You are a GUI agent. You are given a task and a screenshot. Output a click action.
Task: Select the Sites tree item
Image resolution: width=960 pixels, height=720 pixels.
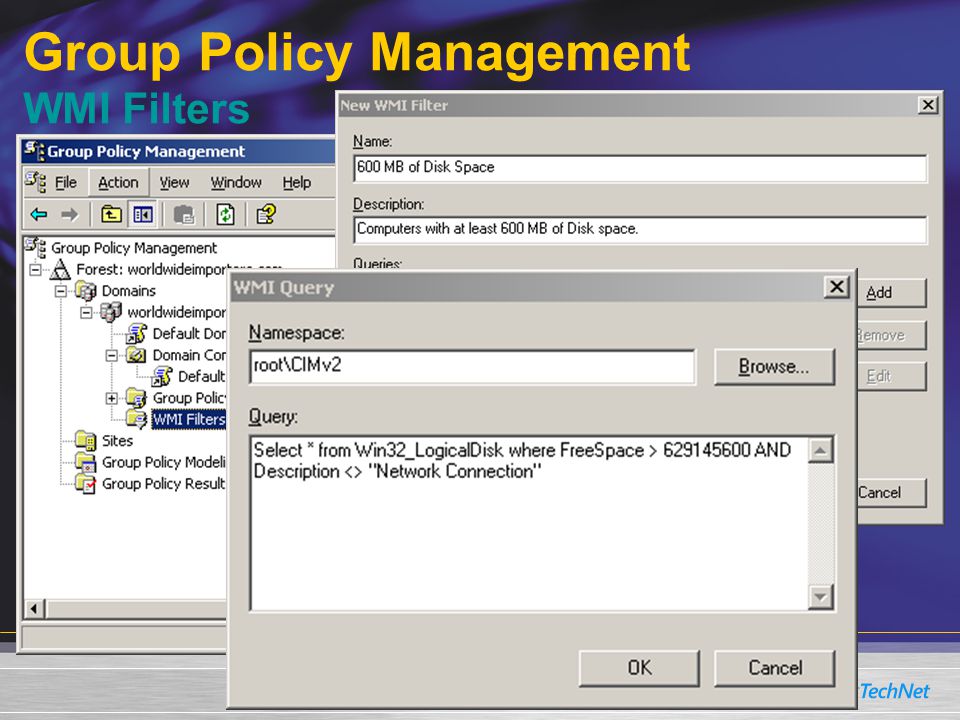point(117,441)
